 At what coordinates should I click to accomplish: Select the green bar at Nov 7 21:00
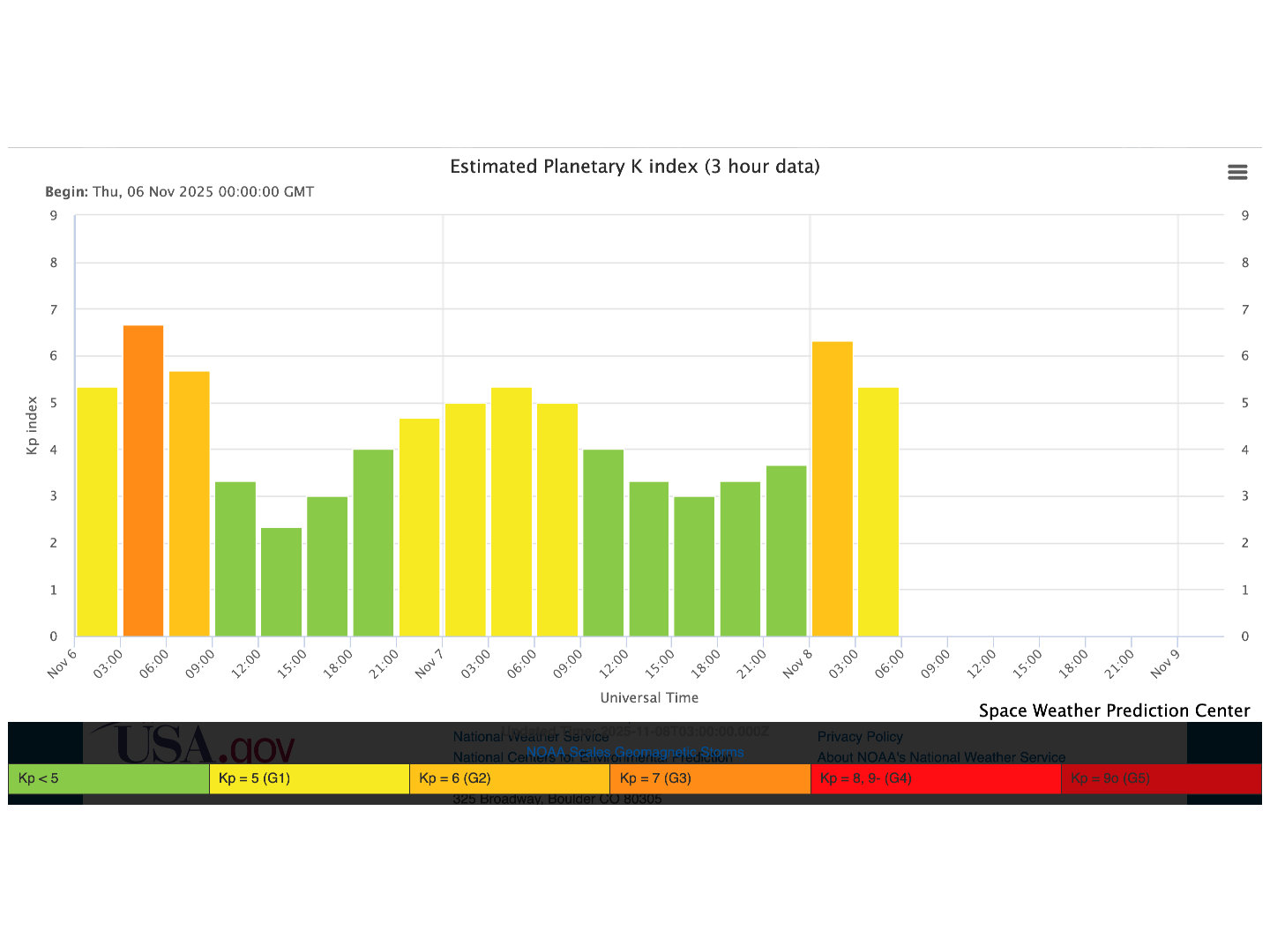coord(786,551)
